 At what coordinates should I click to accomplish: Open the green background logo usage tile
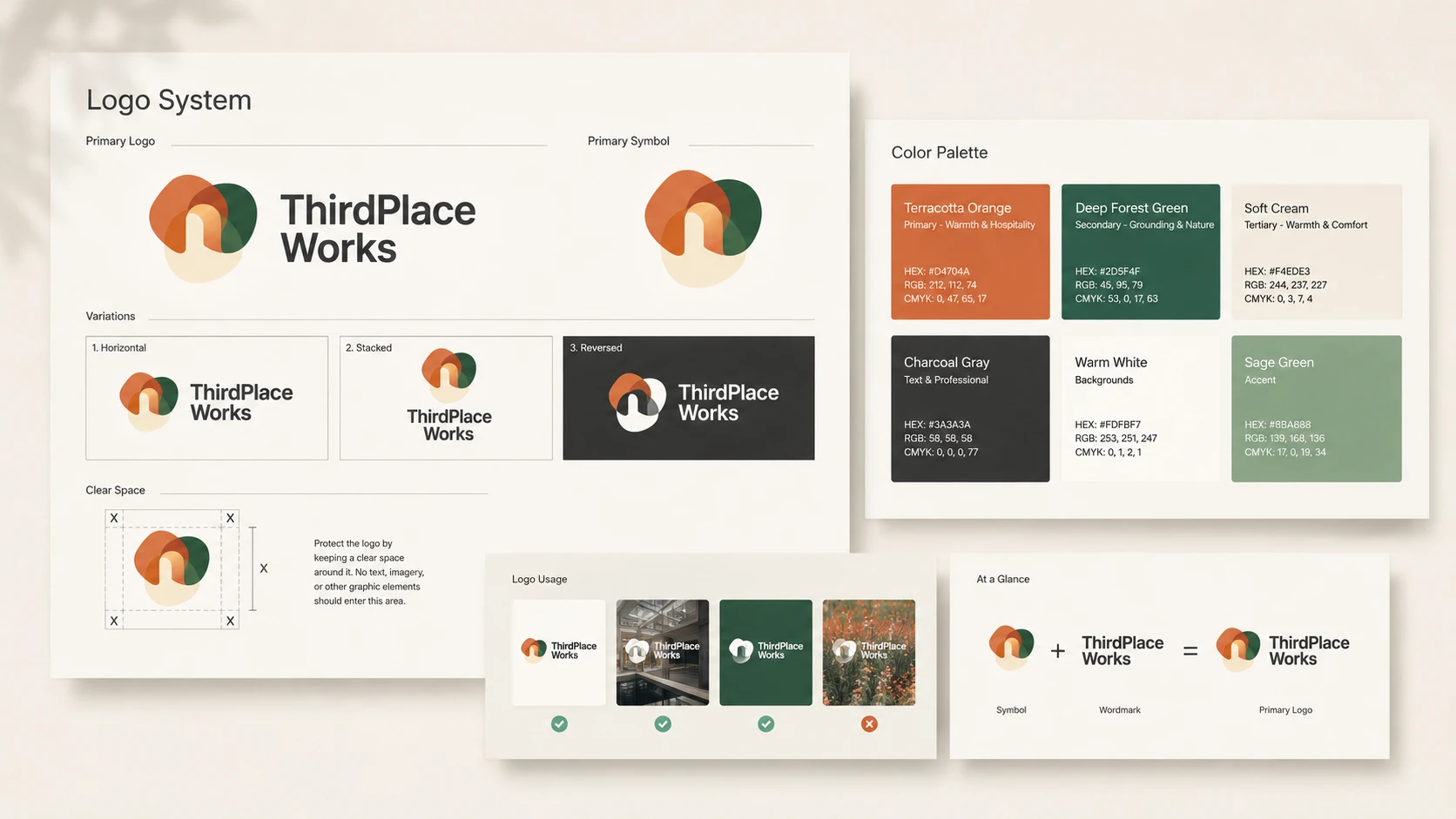point(765,652)
